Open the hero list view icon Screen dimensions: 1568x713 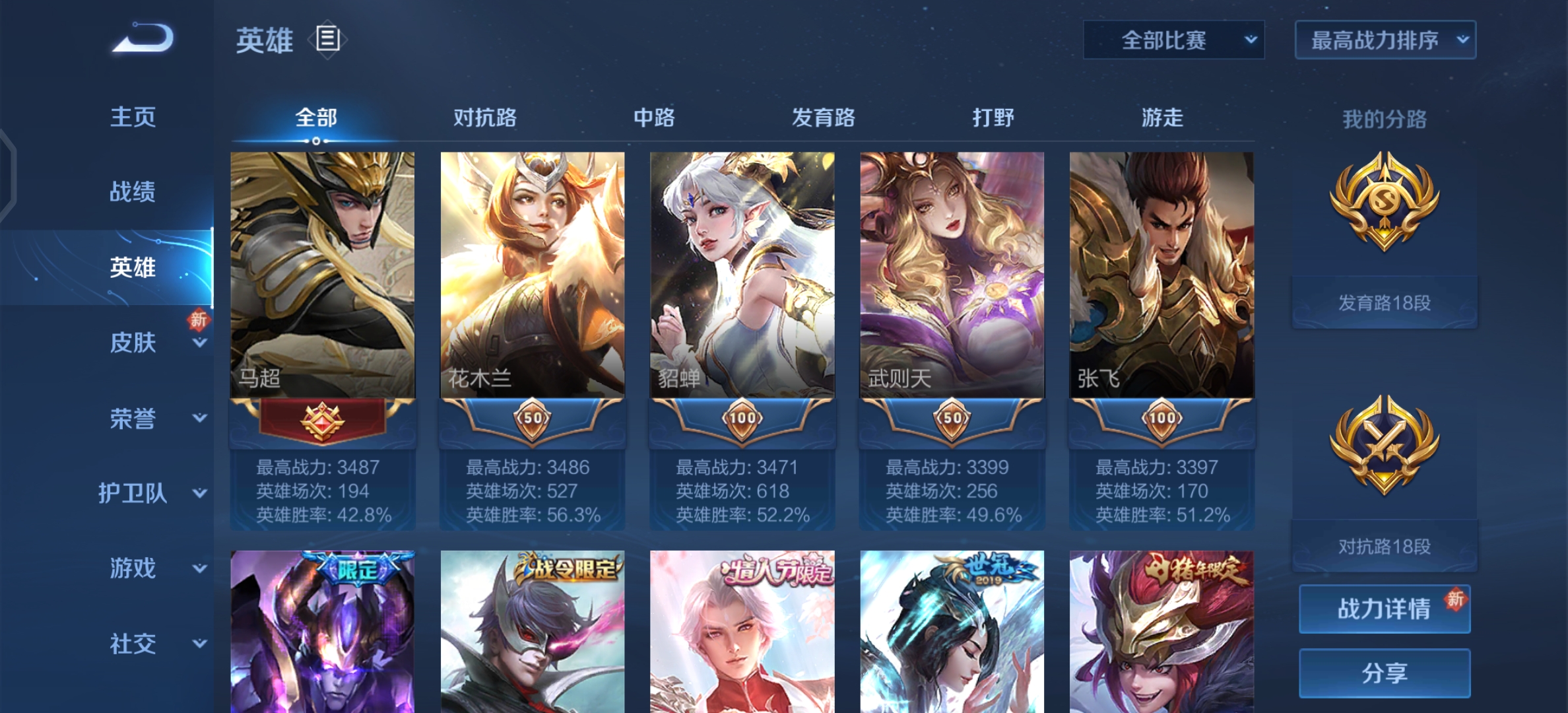[327, 39]
